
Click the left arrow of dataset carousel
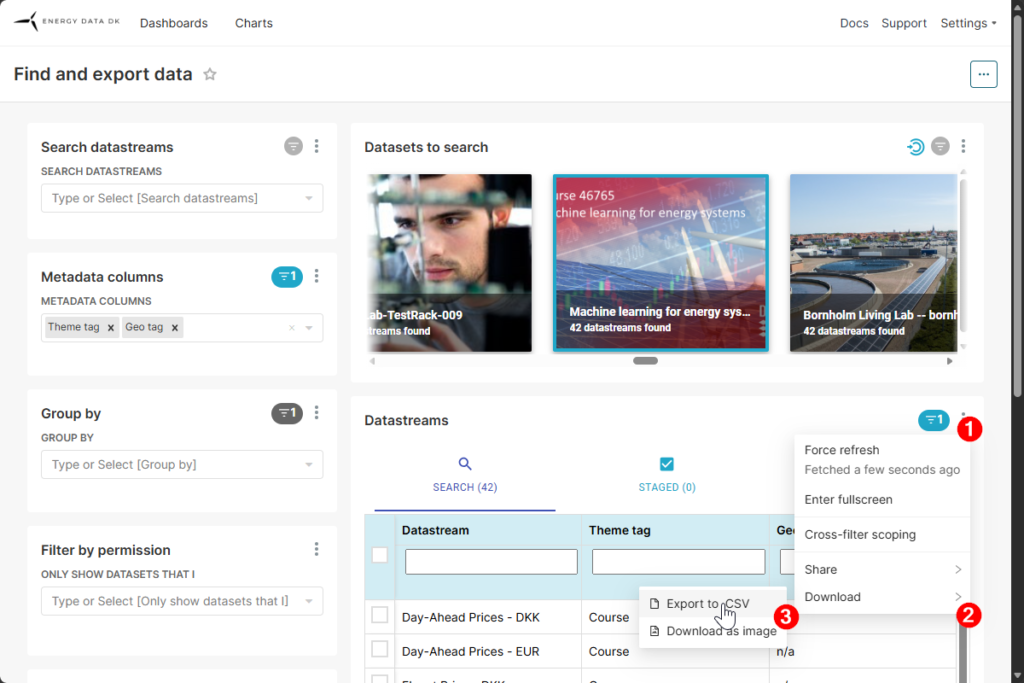372,360
